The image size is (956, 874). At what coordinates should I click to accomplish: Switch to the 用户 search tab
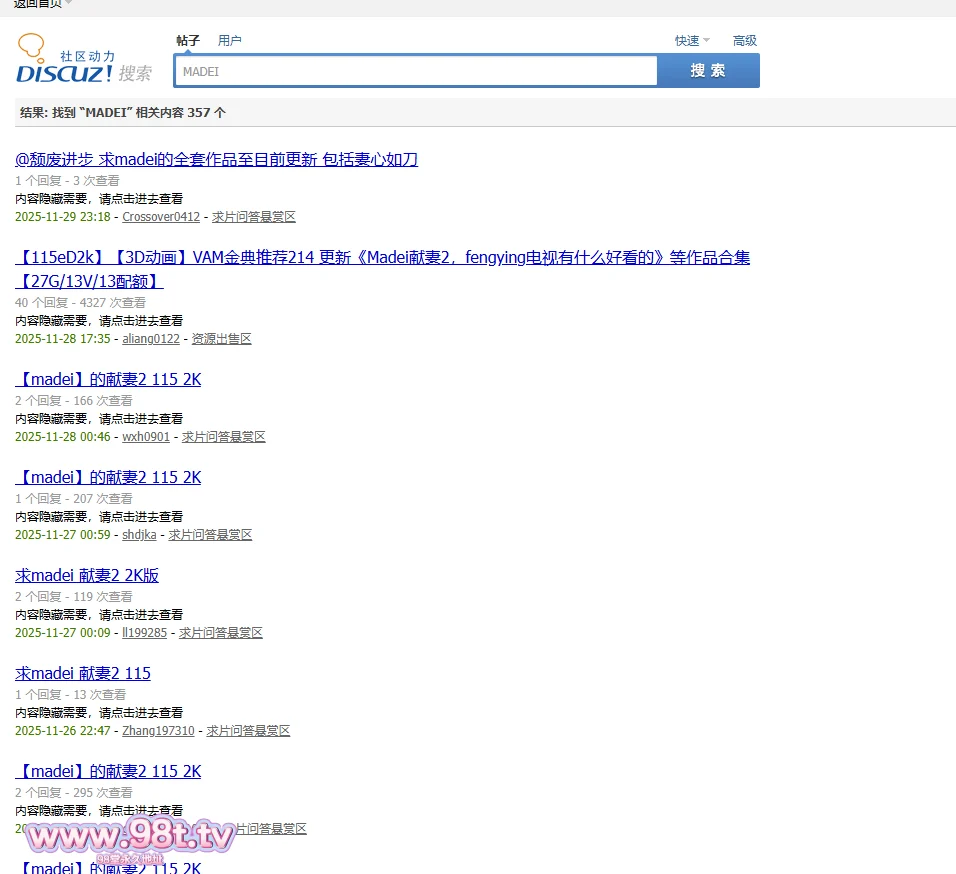click(x=229, y=41)
